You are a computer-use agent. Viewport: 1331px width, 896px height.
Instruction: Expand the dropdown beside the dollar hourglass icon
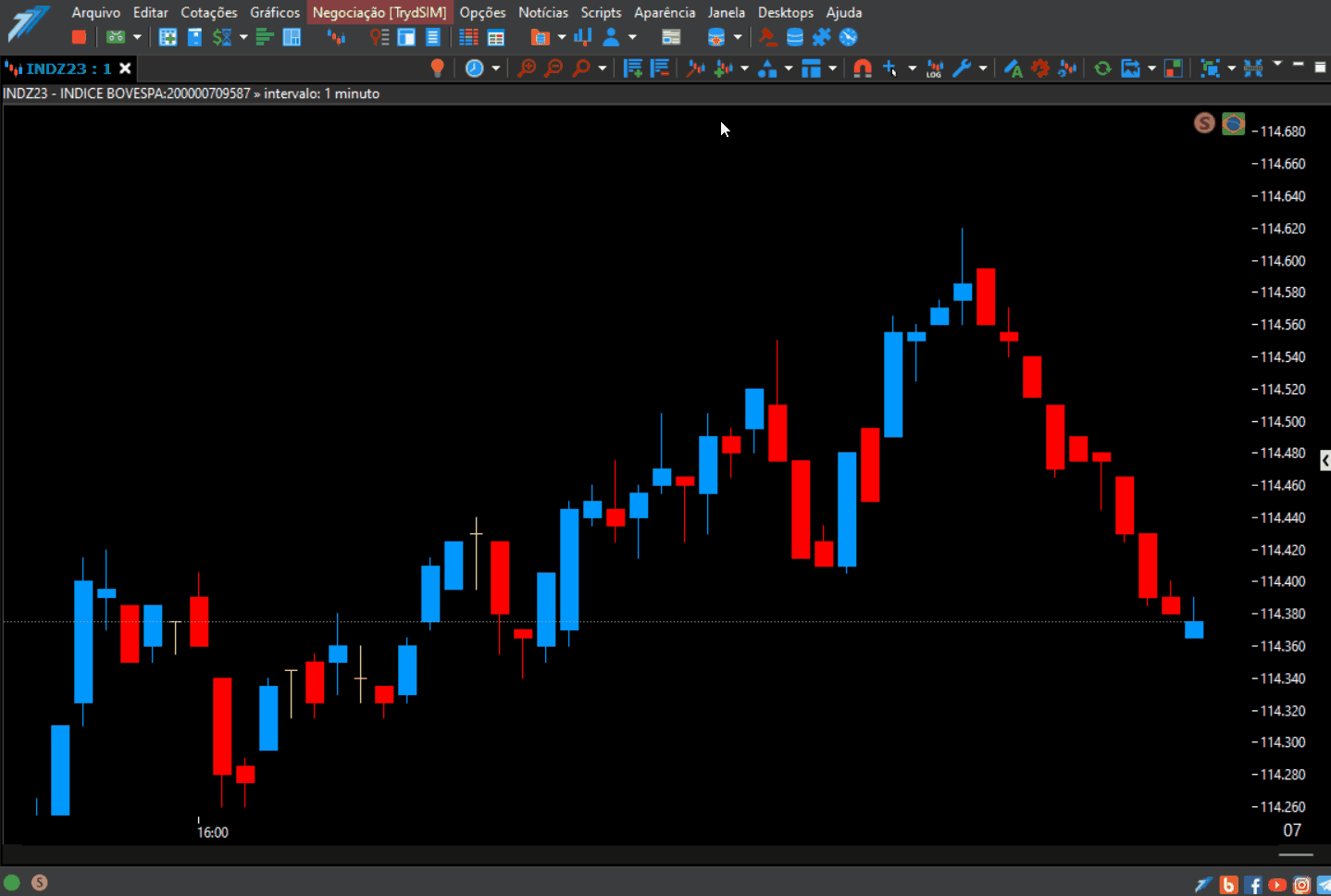click(x=243, y=37)
